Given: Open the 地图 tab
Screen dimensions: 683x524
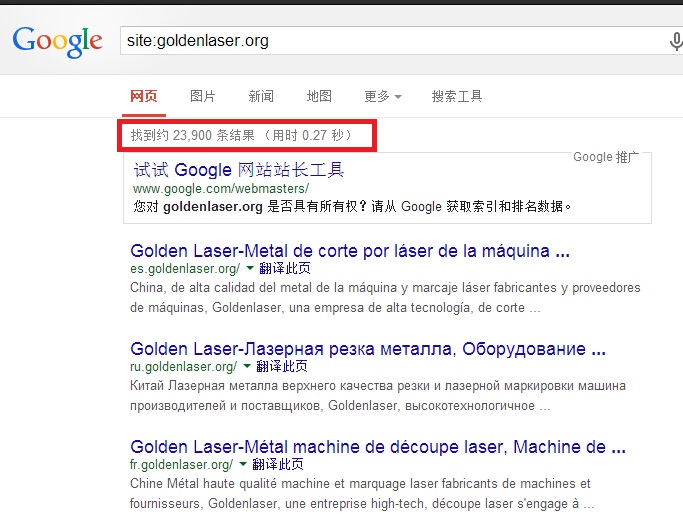Looking at the screenshot, I should click(x=319, y=96).
